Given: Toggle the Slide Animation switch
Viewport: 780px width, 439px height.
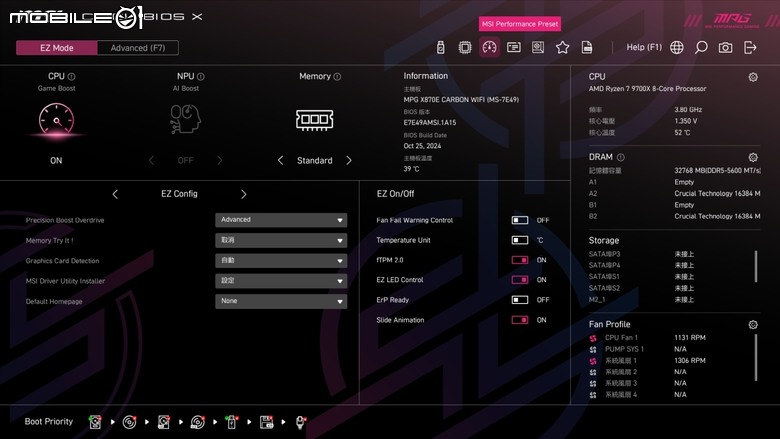Looking at the screenshot, I should click(520, 320).
